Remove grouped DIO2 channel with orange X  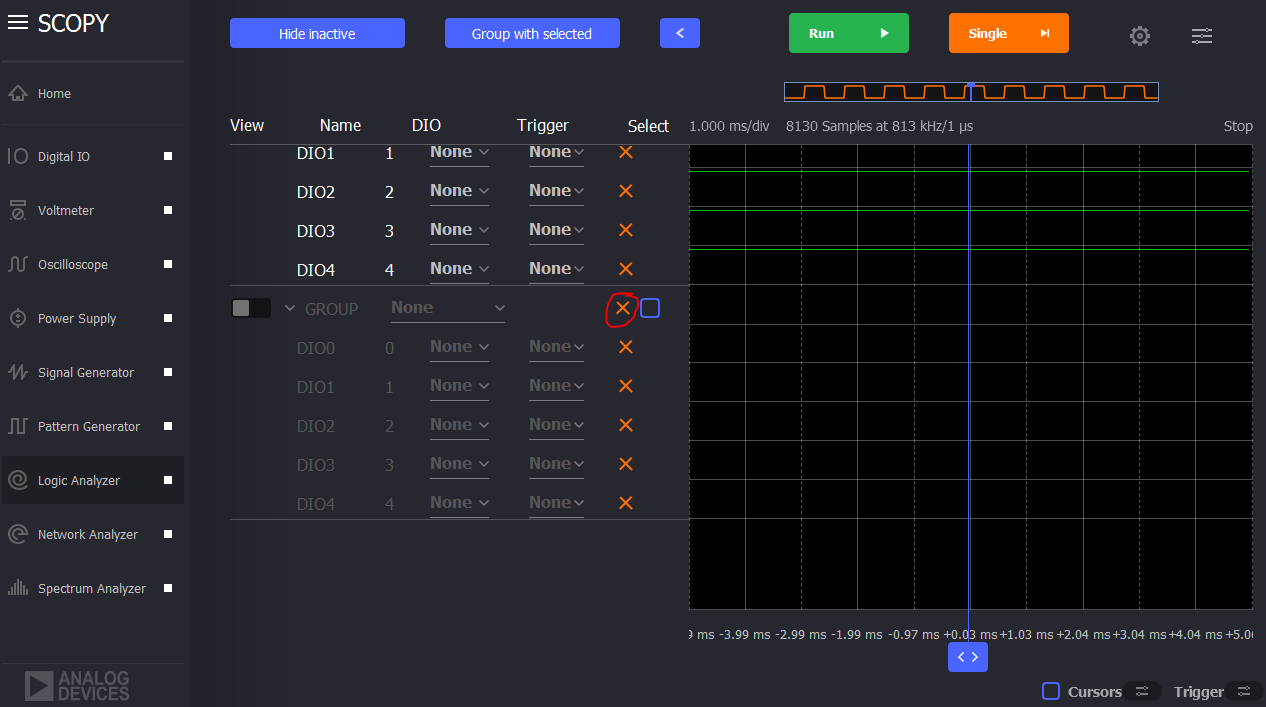(626, 425)
